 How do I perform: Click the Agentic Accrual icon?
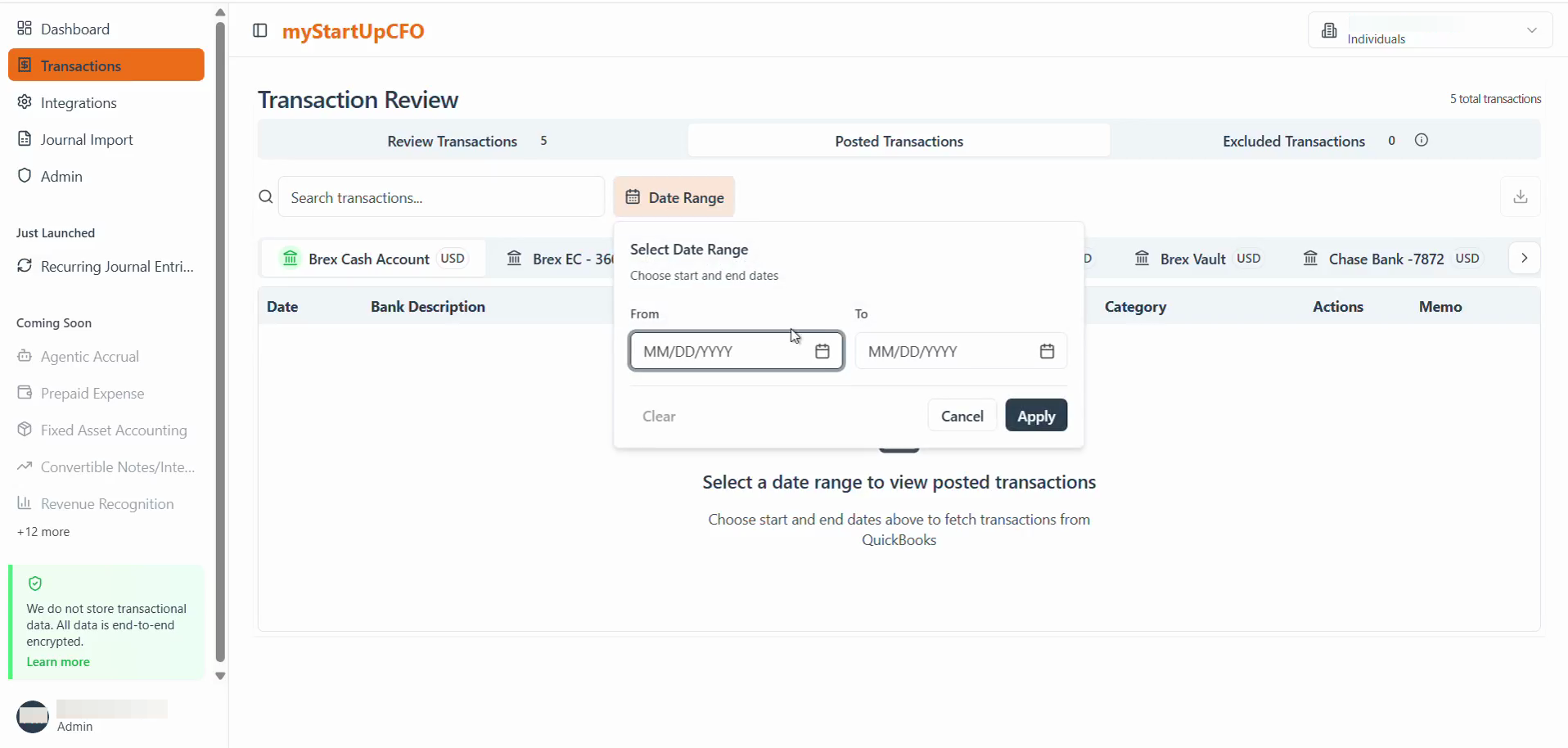(25, 356)
